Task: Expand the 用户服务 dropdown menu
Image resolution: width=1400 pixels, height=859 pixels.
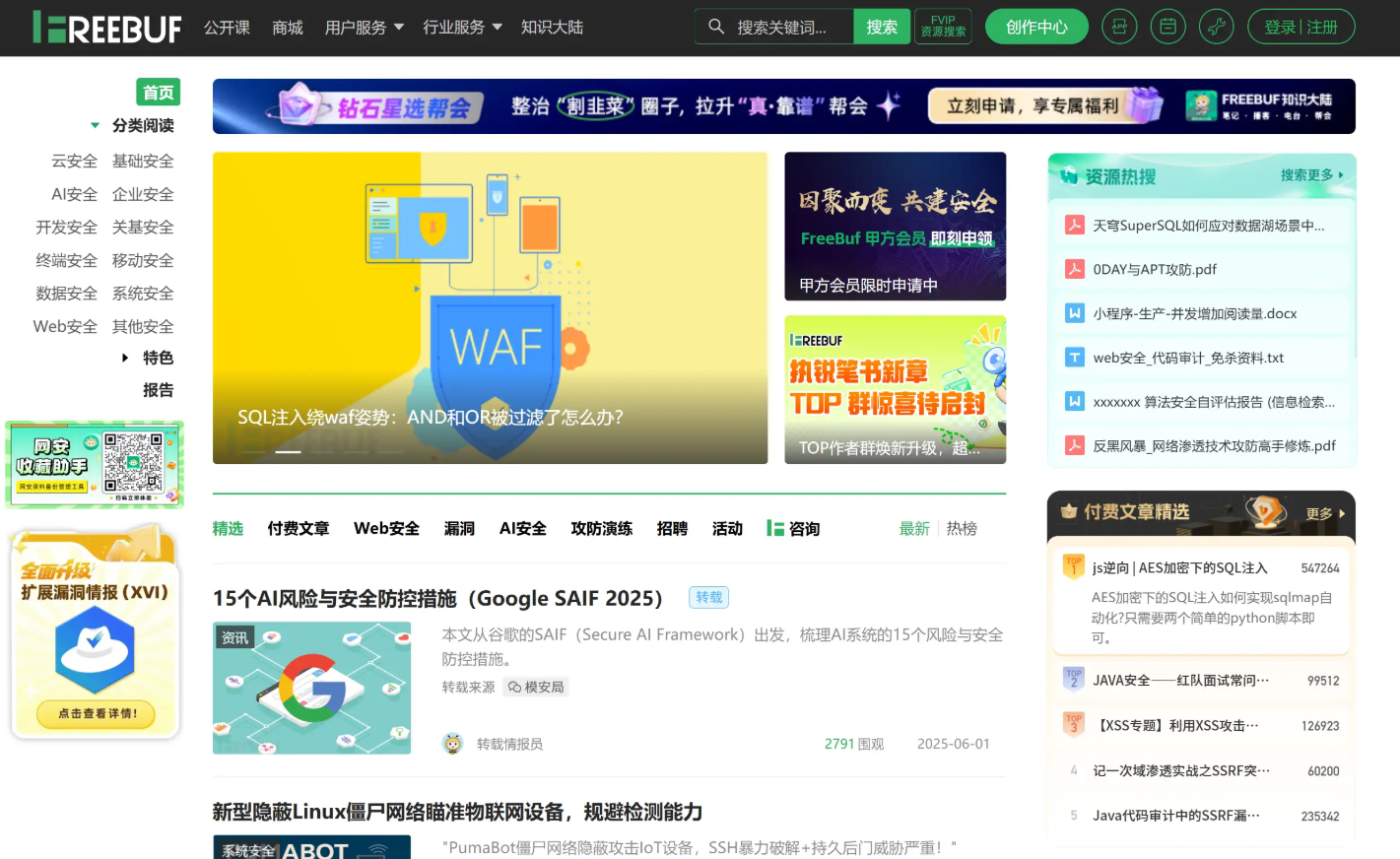Action: click(x=364, y=28)
